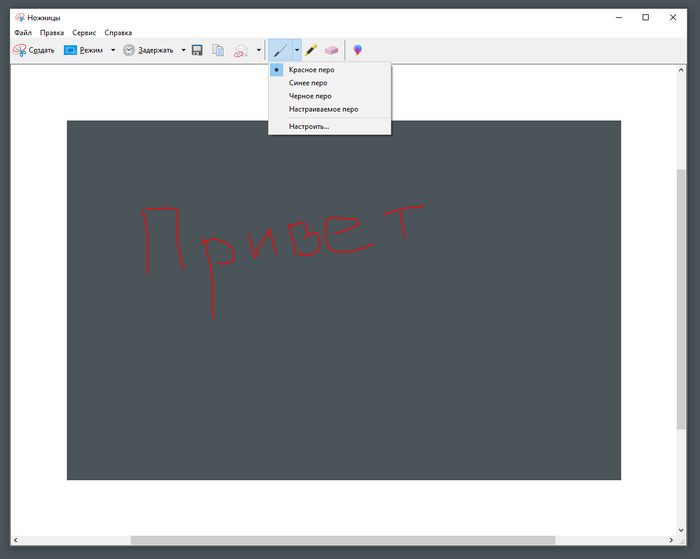Click the vertical scrollbar down arrow
This screenshot has width=700, height=559.
681,530
